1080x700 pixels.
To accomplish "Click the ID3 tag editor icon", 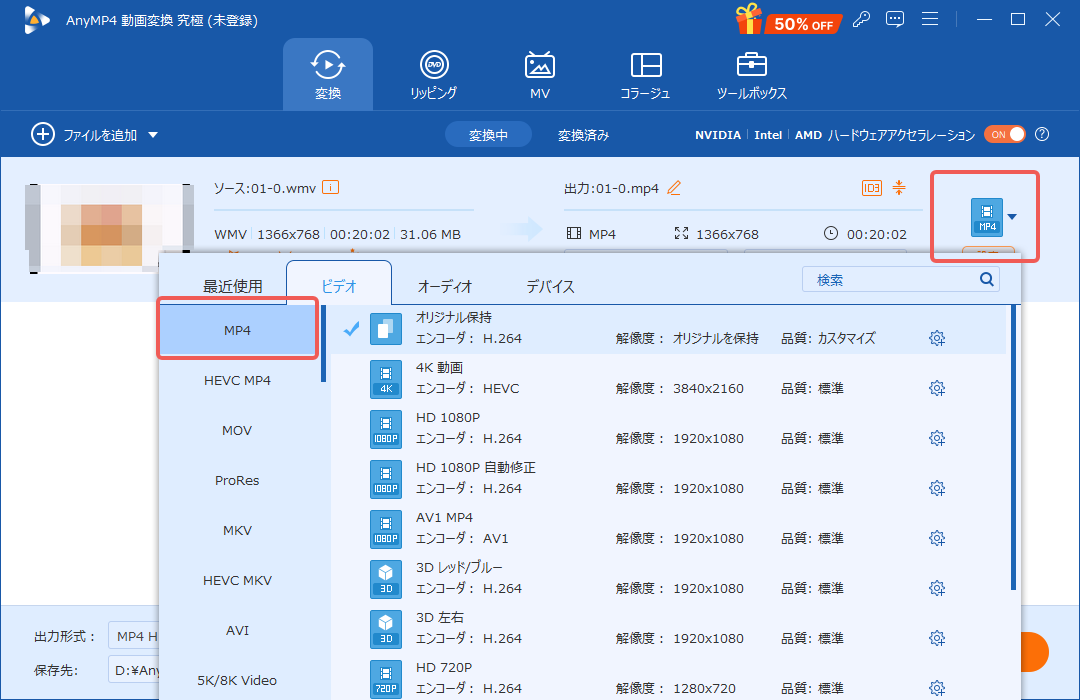I will click(x=870, y=187).
